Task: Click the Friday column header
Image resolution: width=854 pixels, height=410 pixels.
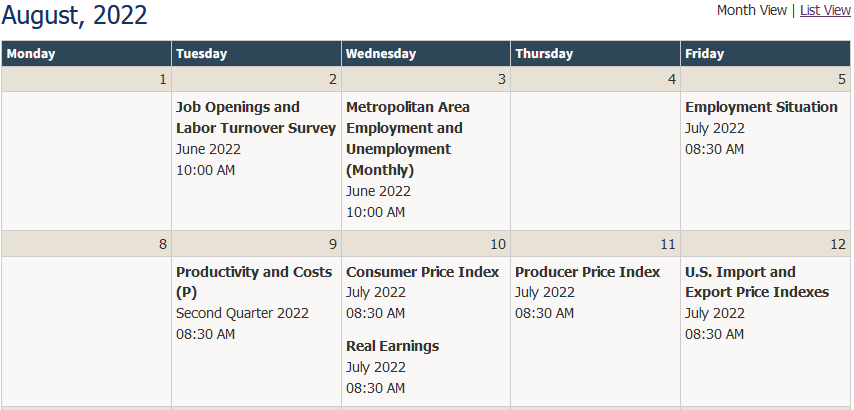Action: click(x=765, y=53)
